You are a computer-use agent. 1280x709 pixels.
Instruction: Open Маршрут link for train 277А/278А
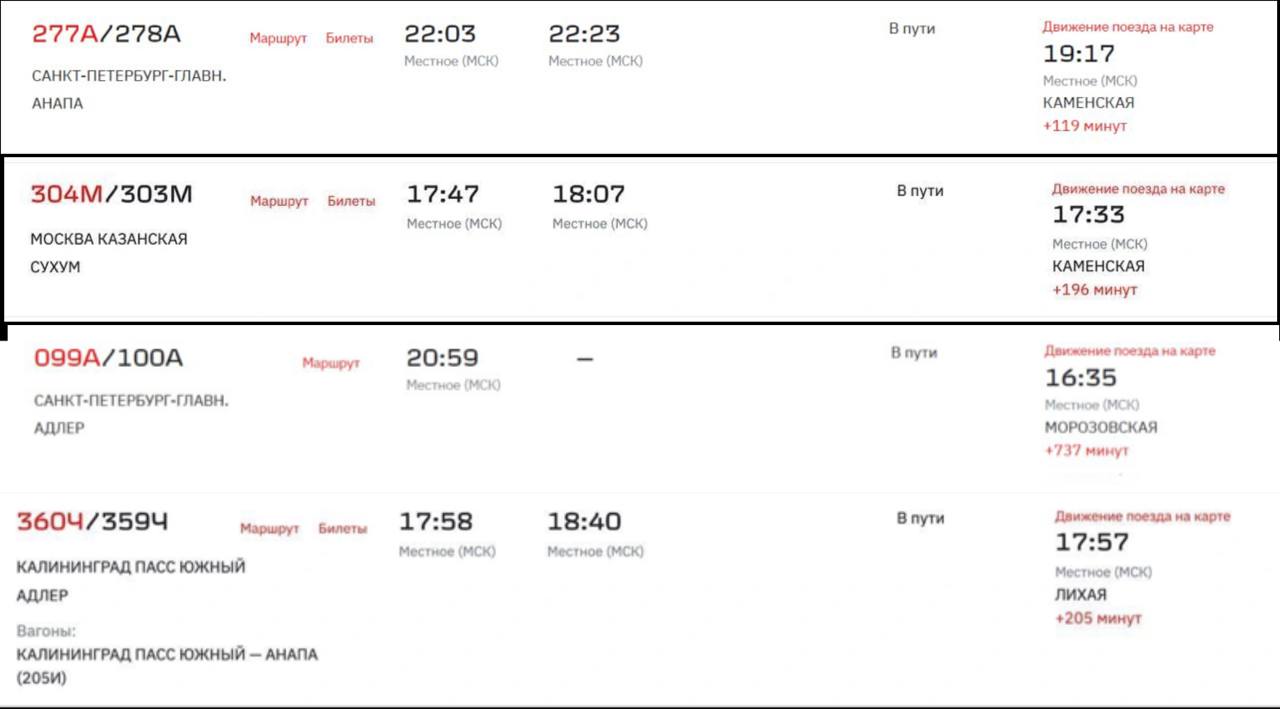tap(278, 39)
